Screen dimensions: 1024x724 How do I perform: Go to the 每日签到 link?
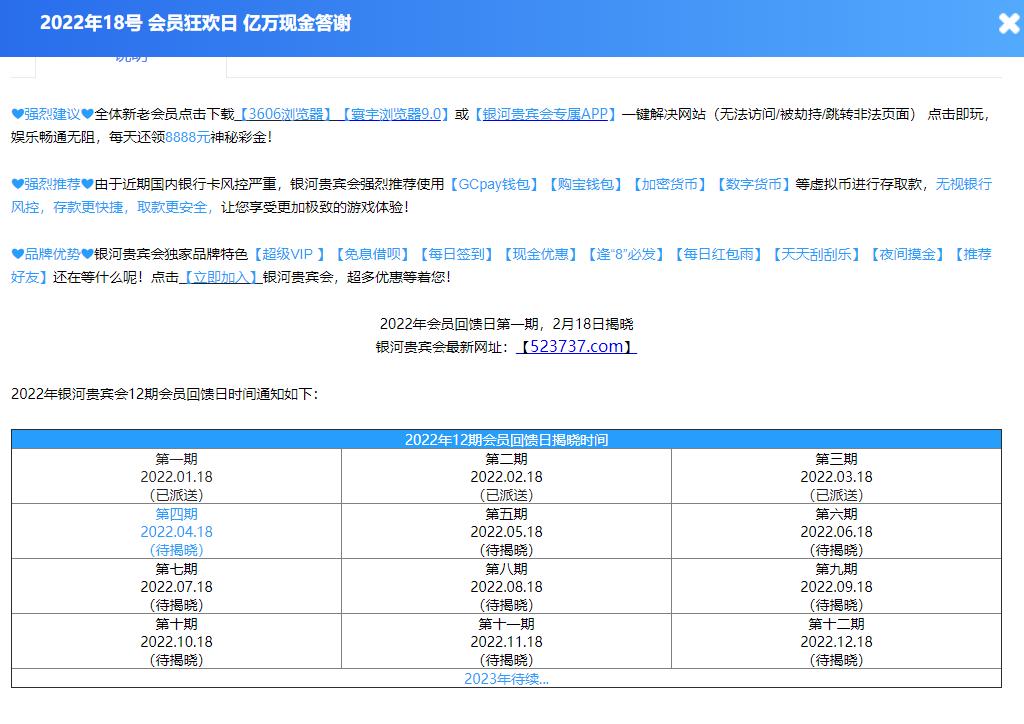456,254
